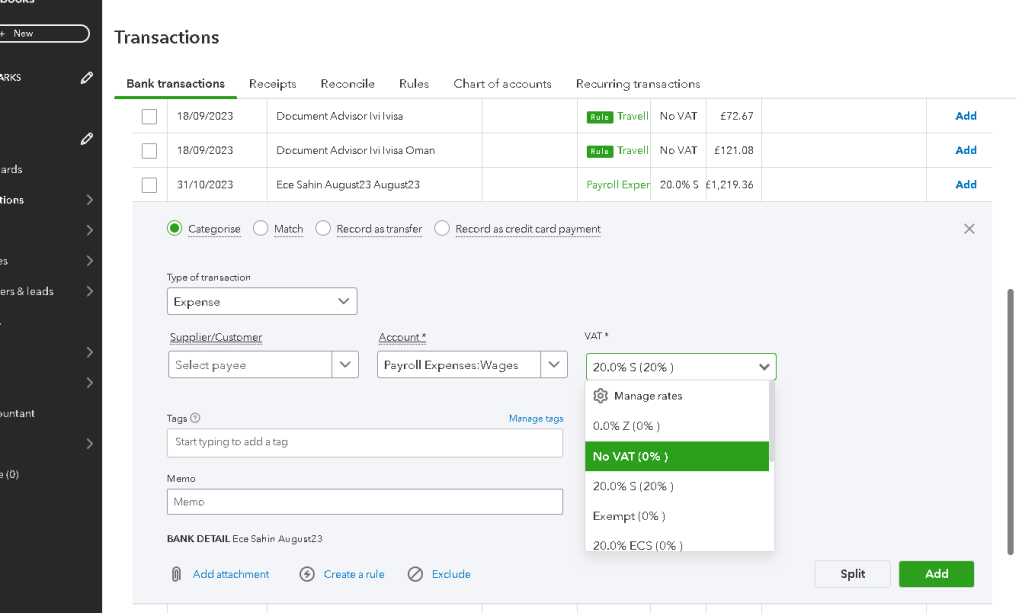Expand the sidebar chevron below 'ountant'
1022x613 pixels.
[90, 444]
